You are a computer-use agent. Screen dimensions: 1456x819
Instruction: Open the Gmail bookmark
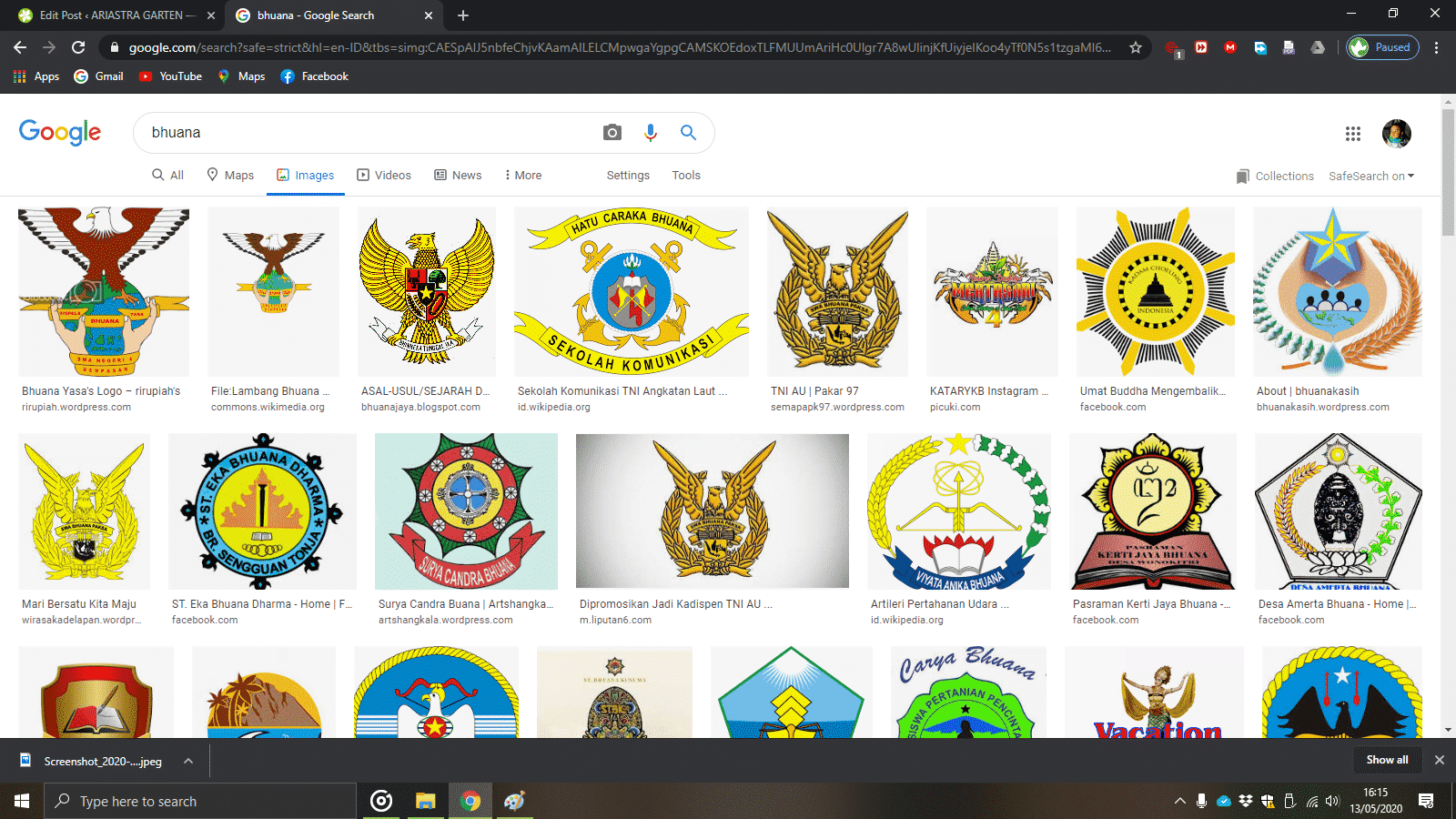98,76
